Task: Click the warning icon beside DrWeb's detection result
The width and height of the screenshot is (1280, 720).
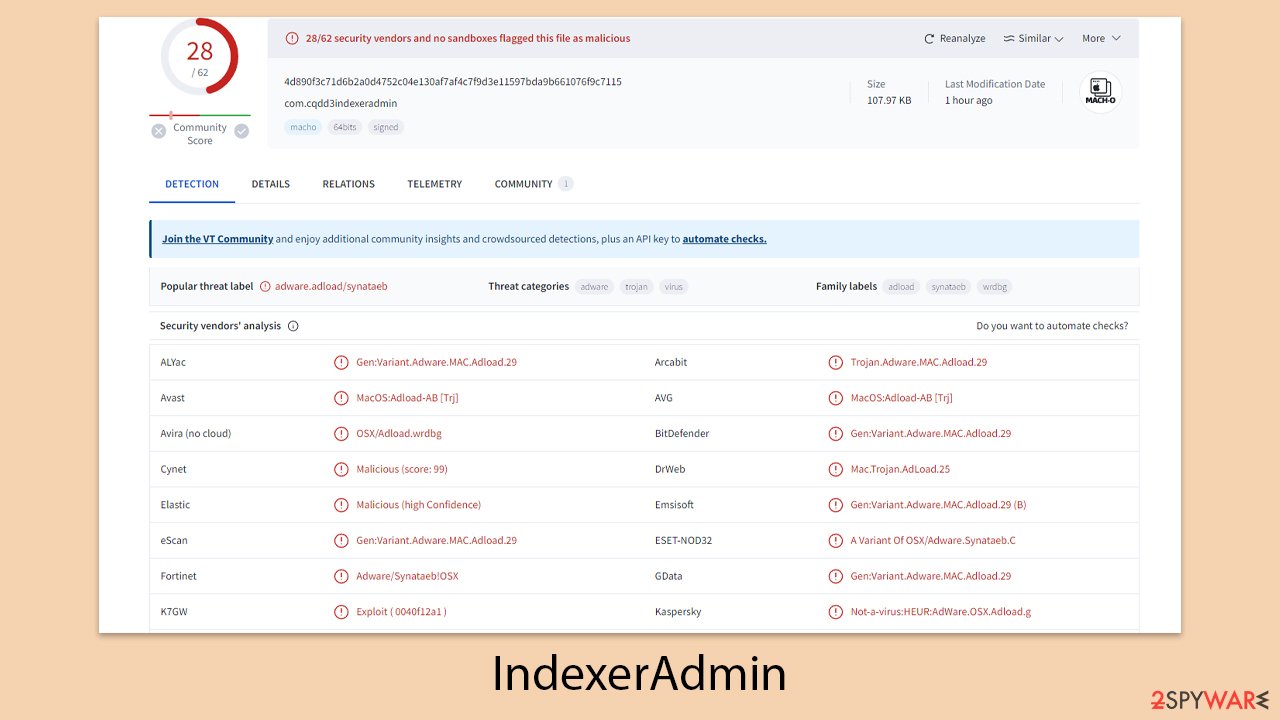Action: (836, 469)
